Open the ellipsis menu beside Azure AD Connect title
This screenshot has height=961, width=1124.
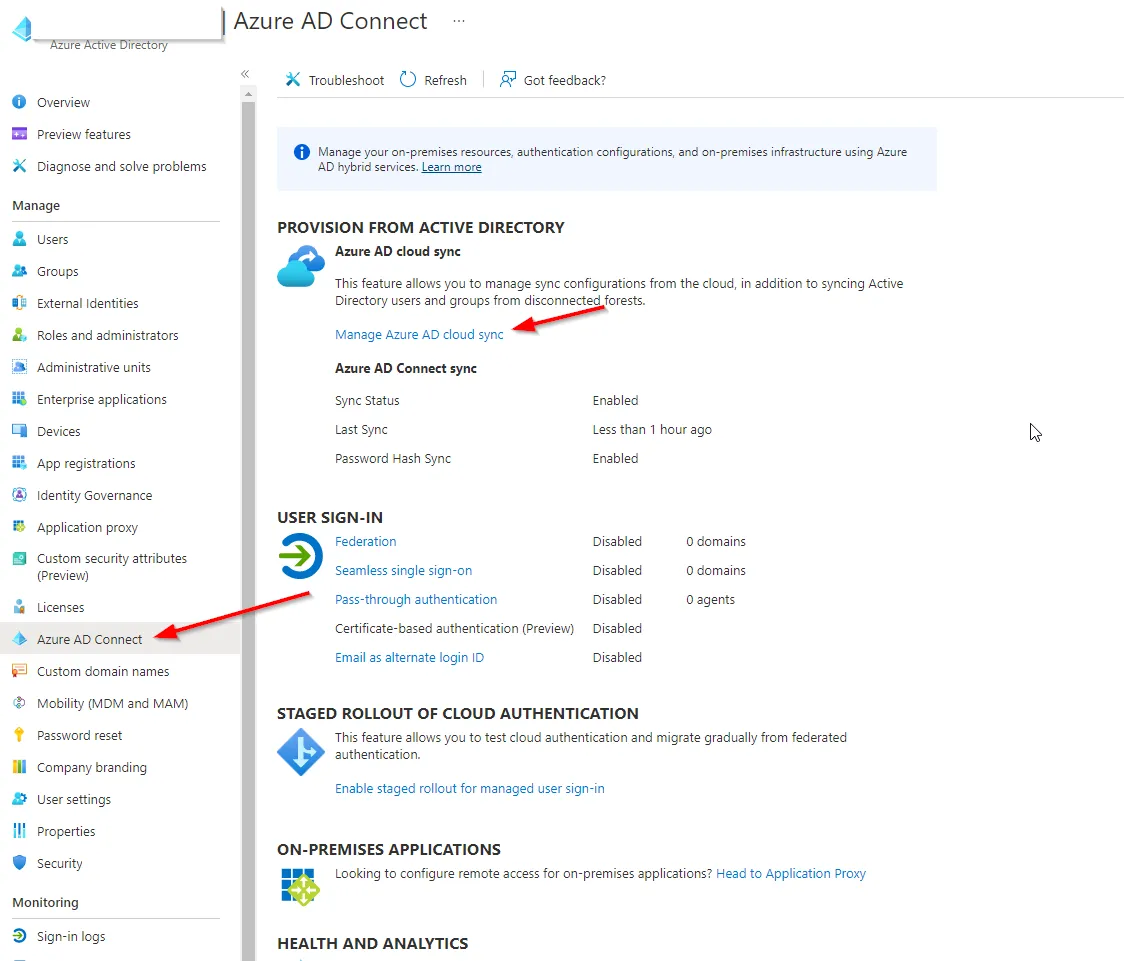pos(459,21)
